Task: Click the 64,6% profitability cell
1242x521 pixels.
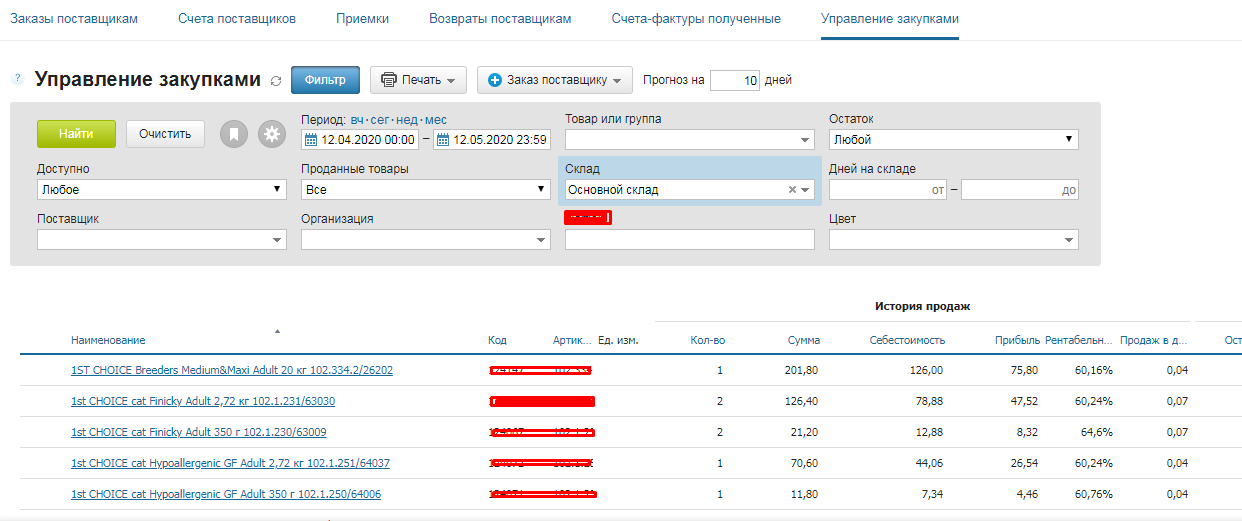Action: 1097,432
